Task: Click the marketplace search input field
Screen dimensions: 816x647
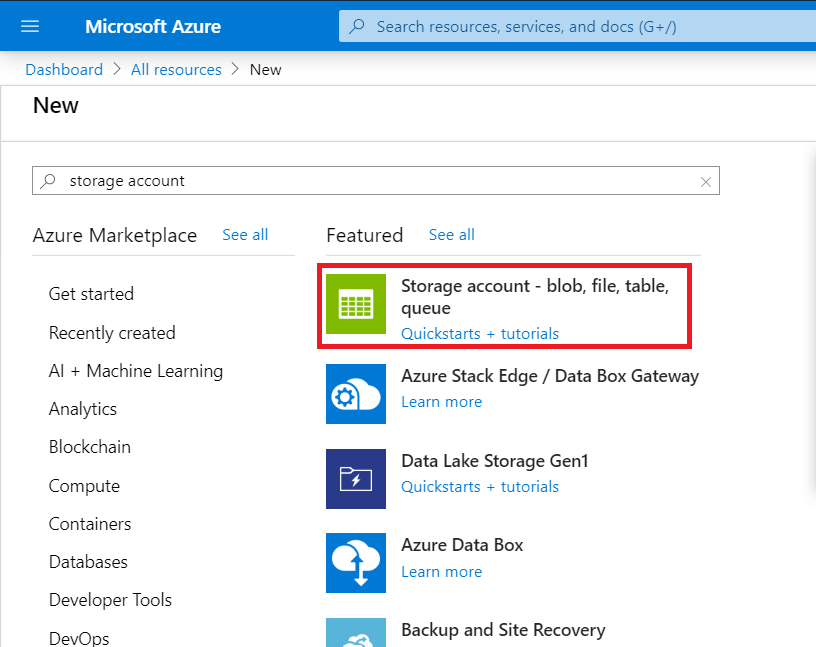Action: point(300,181)
